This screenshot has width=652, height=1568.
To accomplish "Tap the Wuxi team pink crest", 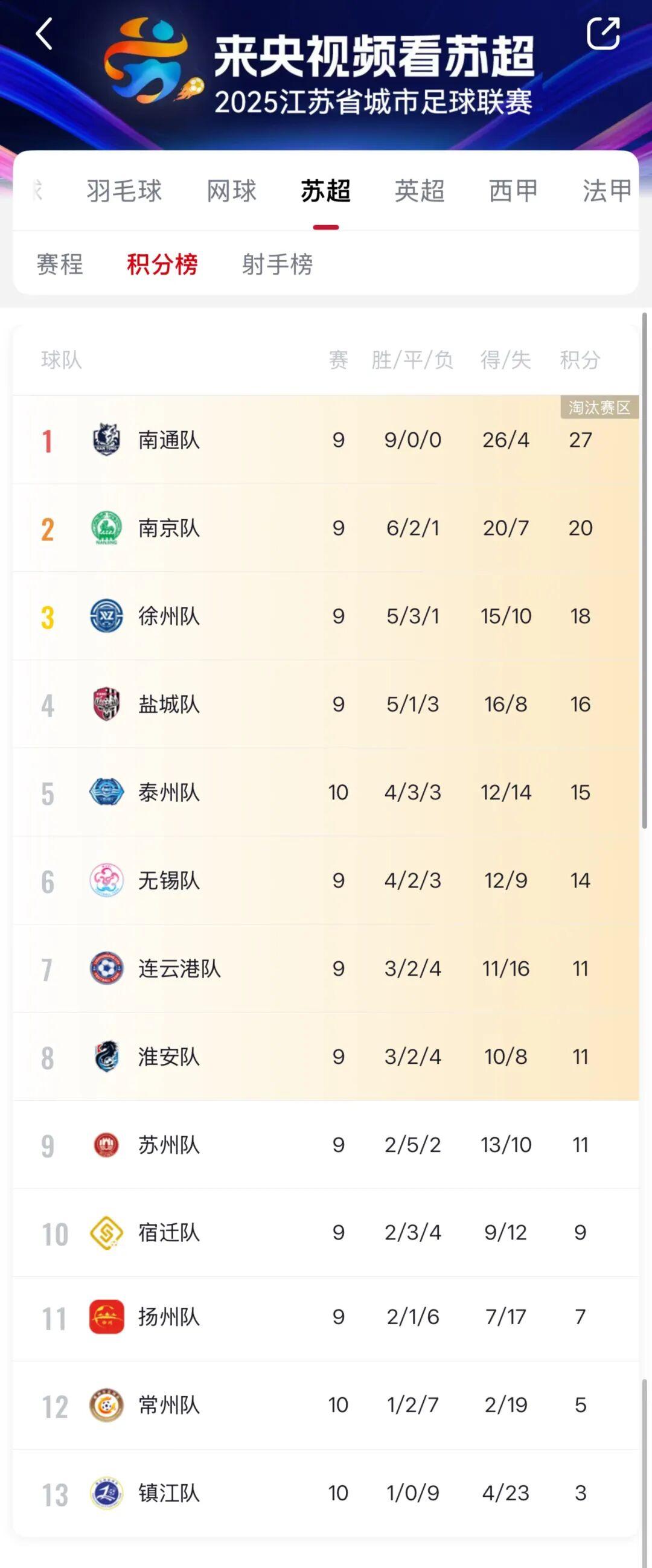I will tap(106, 880).
